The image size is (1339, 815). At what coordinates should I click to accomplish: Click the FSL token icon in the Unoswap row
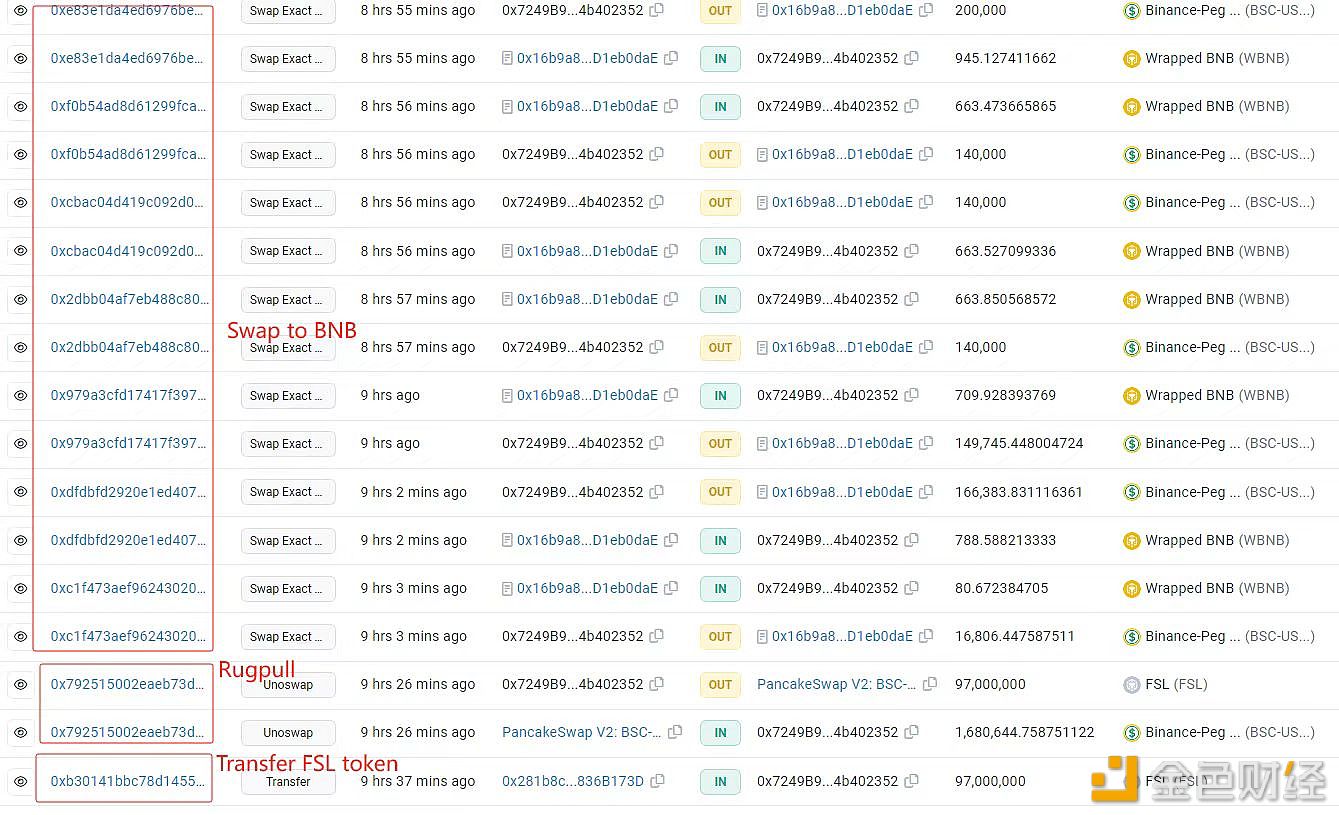click(x=1132, y=685)
